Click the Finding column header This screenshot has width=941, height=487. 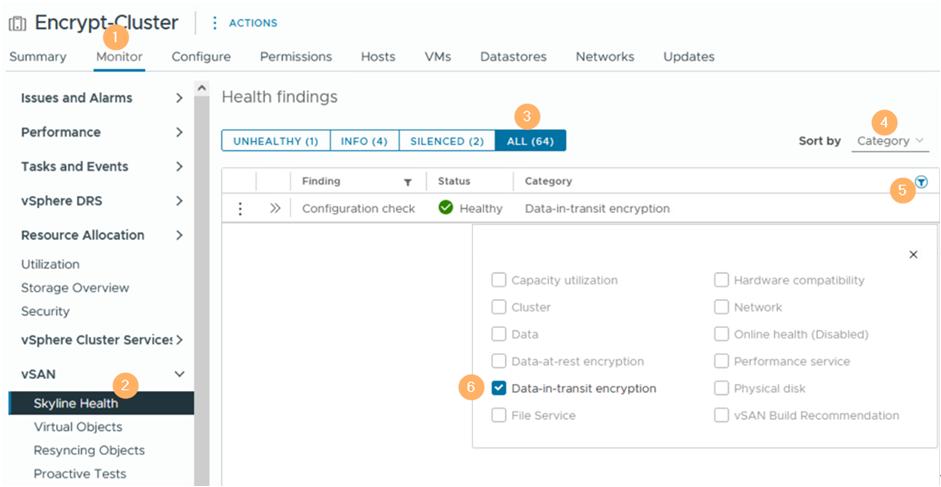tap(321, 181)
